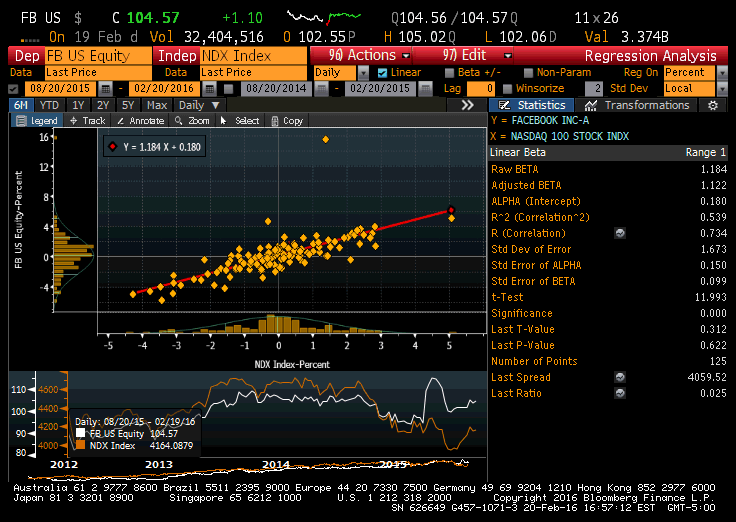Screen dimensions: 736x522
Task: Click the Number of Points label
Action: click(534, 361)
